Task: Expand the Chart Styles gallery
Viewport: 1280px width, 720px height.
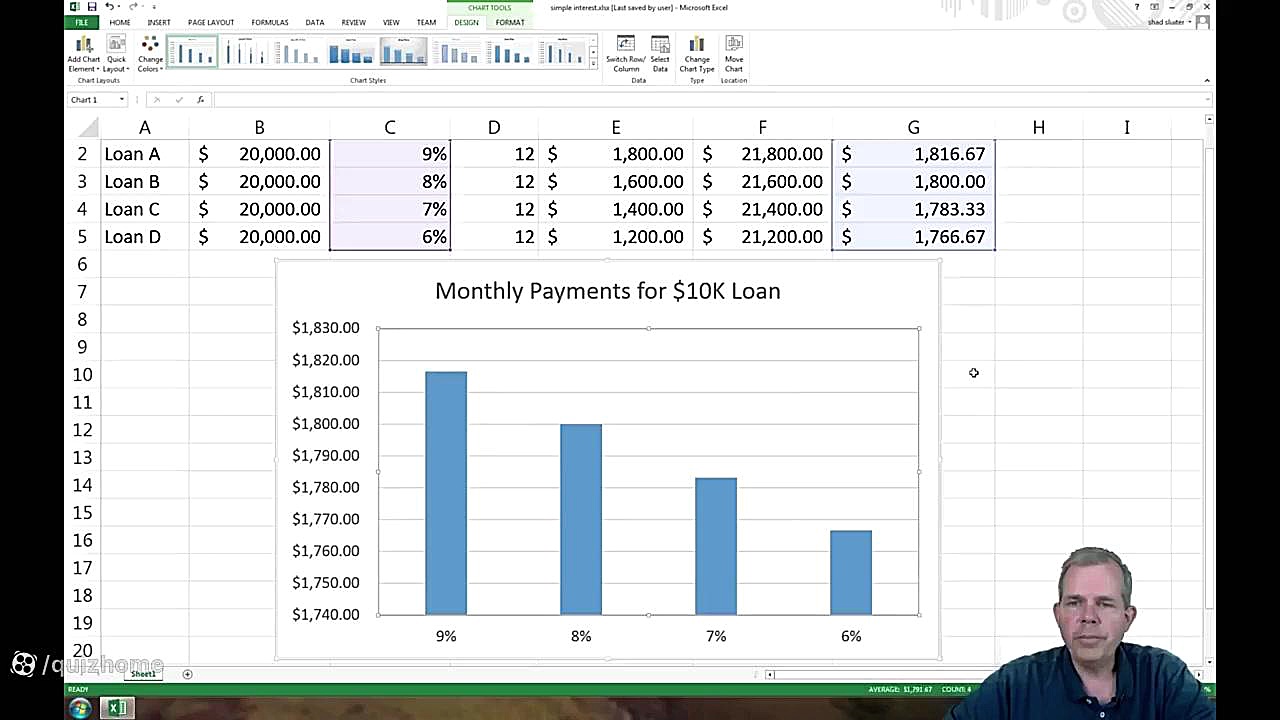Action: [x=594, y=64]
